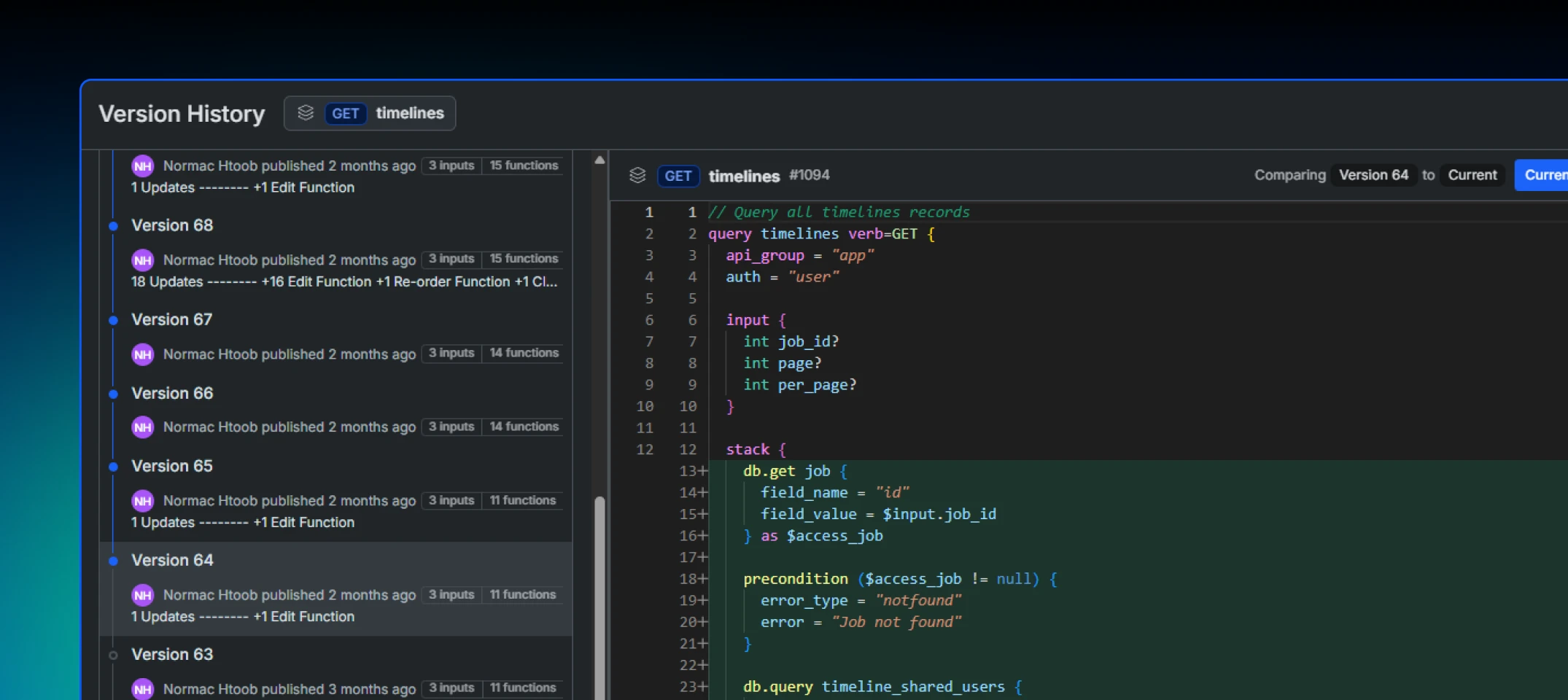This screenshot has height=700, width=1568.
Task: Click the added line '} as $access_job'
Action: 813,535
